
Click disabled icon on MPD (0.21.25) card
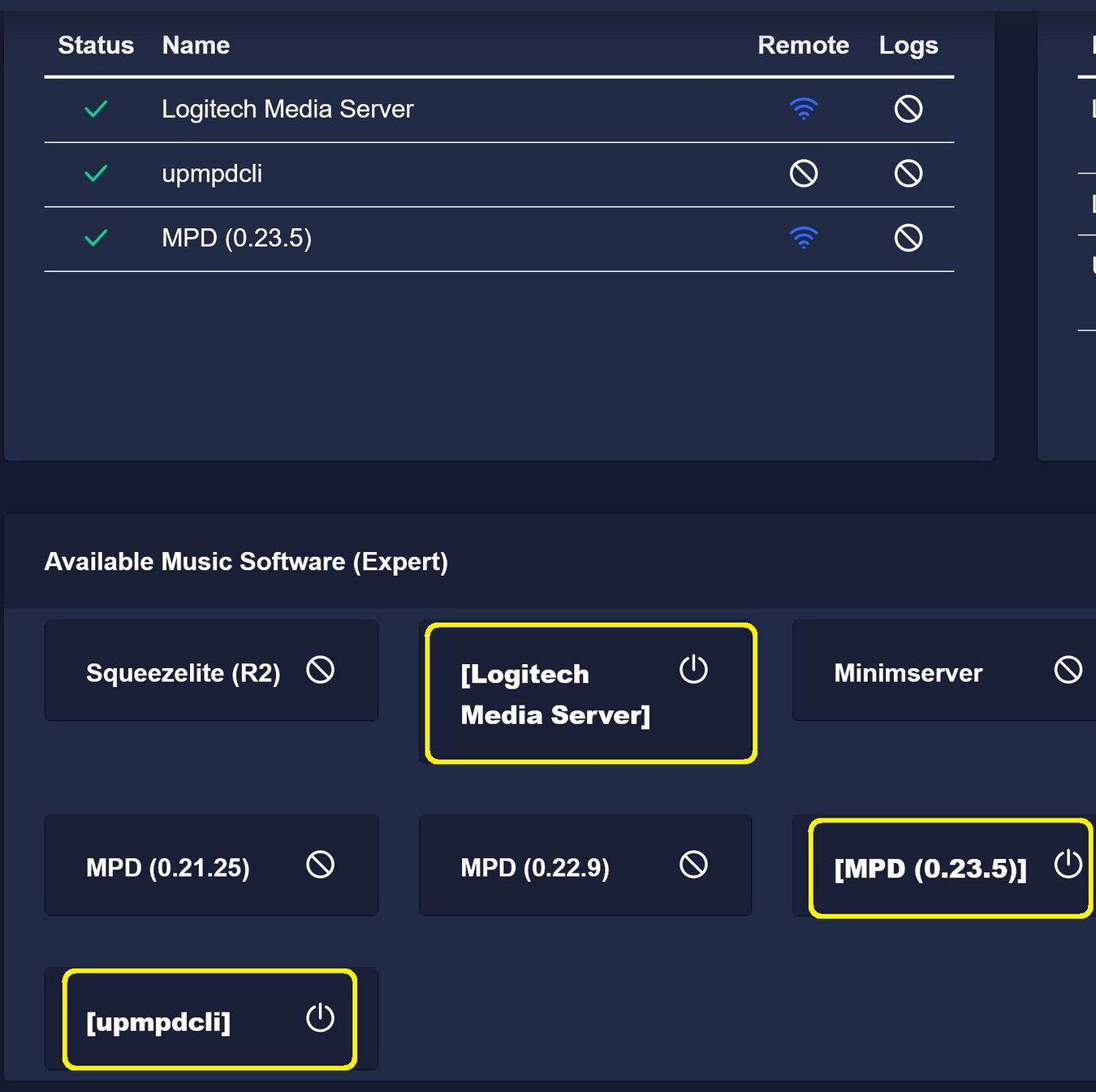[x=321, y=865]
